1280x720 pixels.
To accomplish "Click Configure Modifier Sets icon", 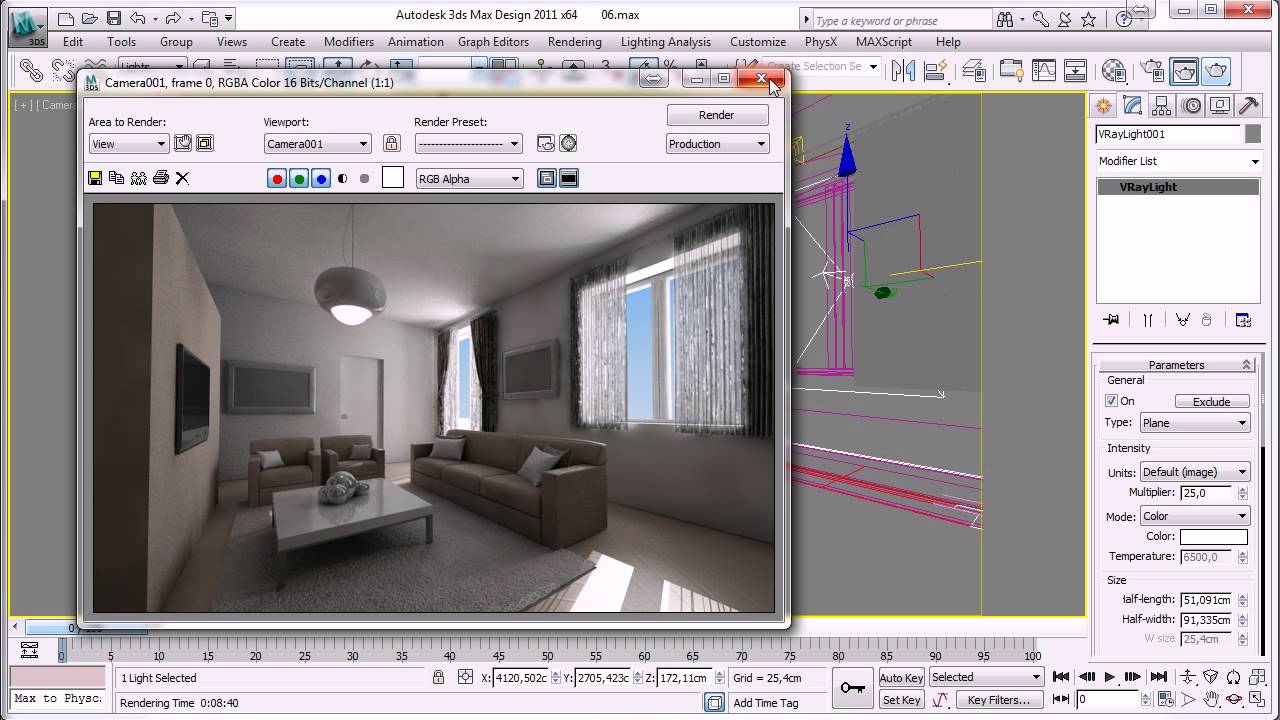I will tap(1244, 320).
